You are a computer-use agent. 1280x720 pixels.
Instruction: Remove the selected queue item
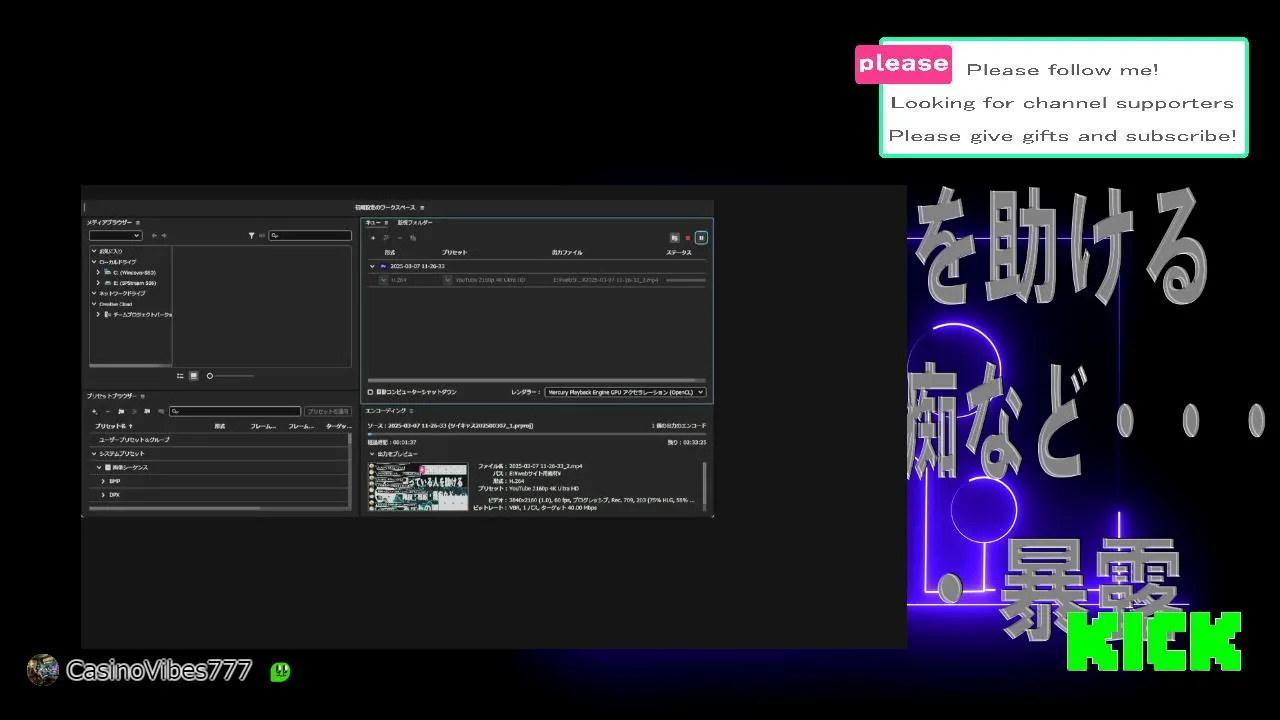tap(400, 238)
